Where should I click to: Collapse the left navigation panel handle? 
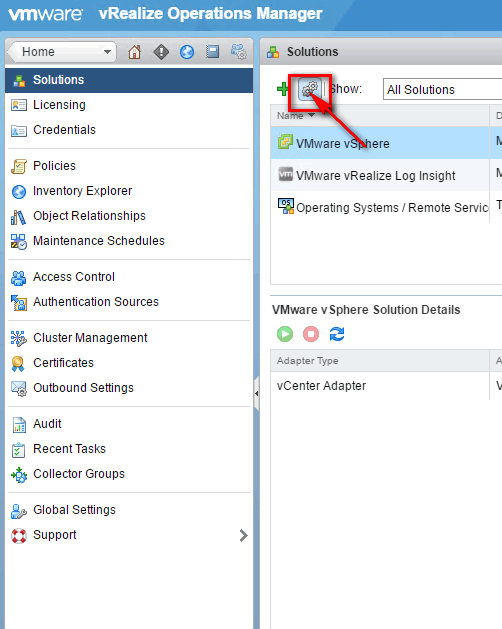[x=256, y=394]
